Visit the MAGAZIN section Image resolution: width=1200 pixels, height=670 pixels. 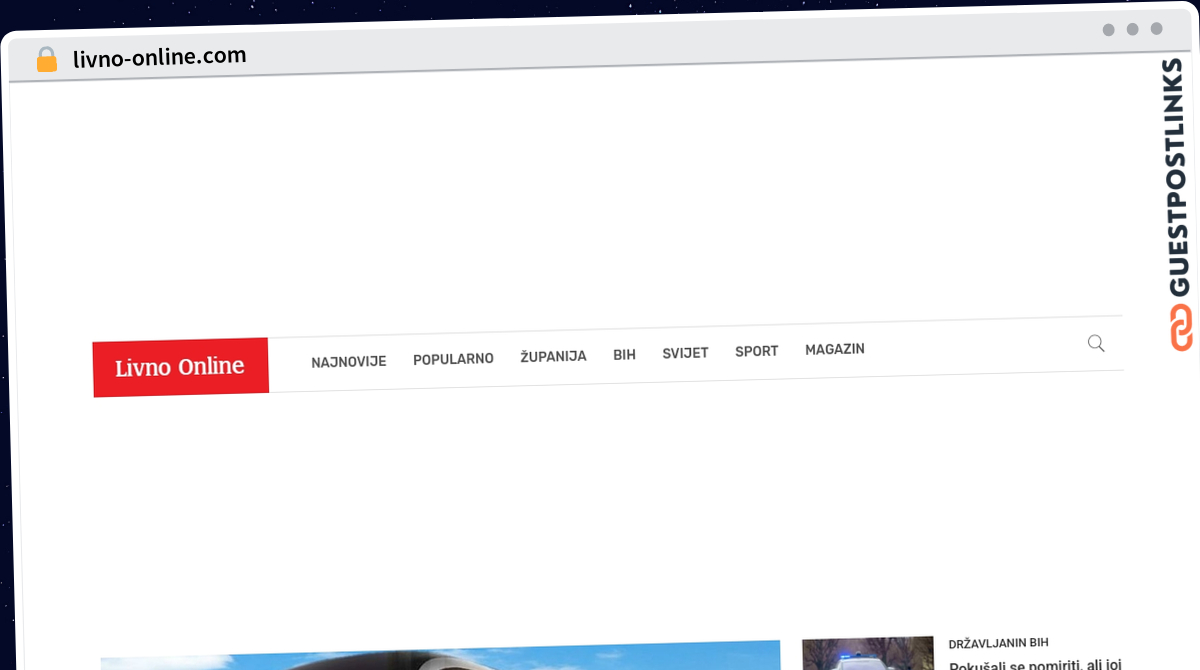(835, 349)
